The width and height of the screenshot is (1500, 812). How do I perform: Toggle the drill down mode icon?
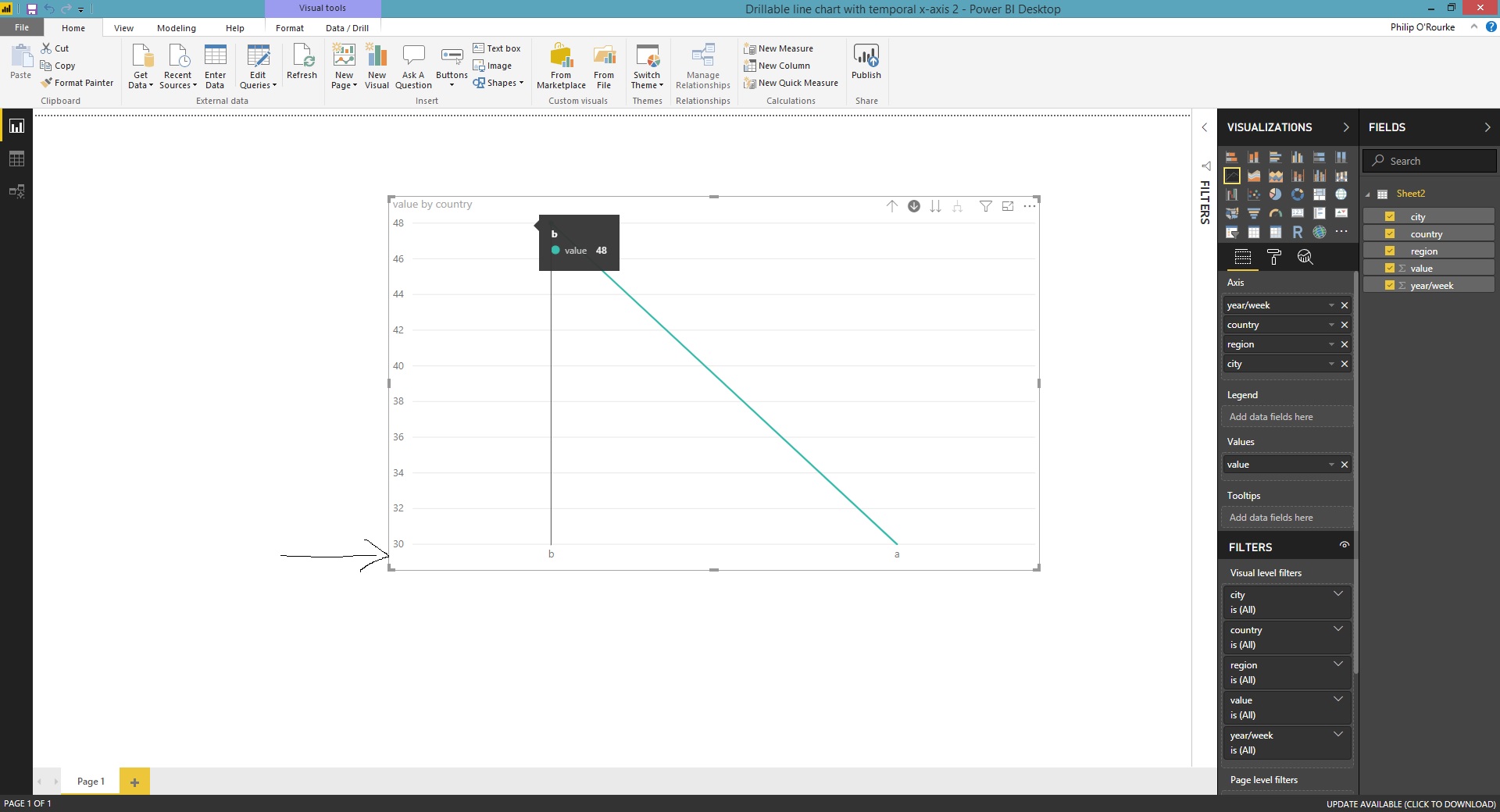[914, 206]
